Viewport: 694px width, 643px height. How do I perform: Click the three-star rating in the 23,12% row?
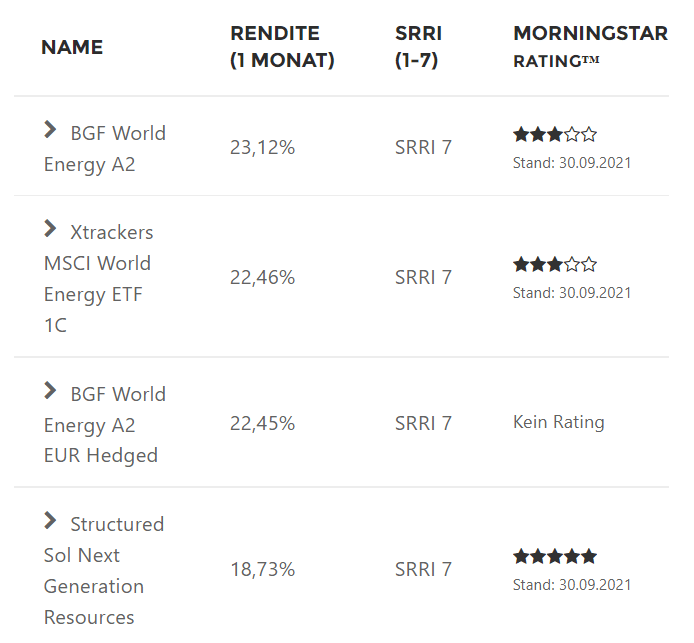pos(555,134)
